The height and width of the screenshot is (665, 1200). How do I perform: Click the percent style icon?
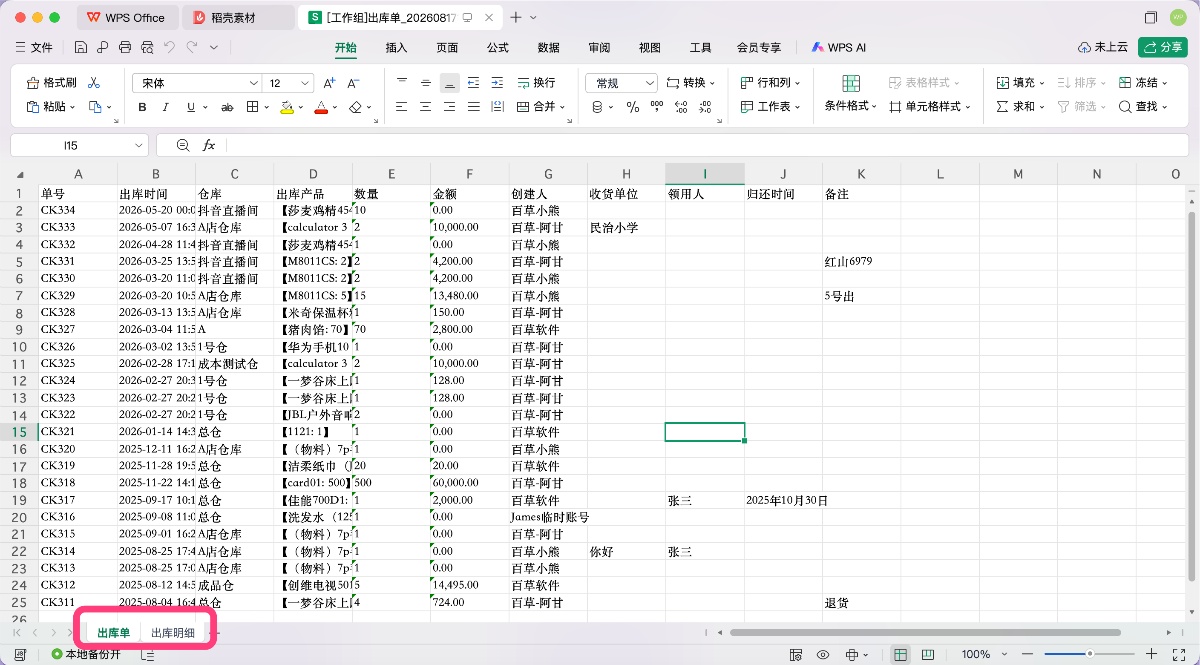[632, 107]
